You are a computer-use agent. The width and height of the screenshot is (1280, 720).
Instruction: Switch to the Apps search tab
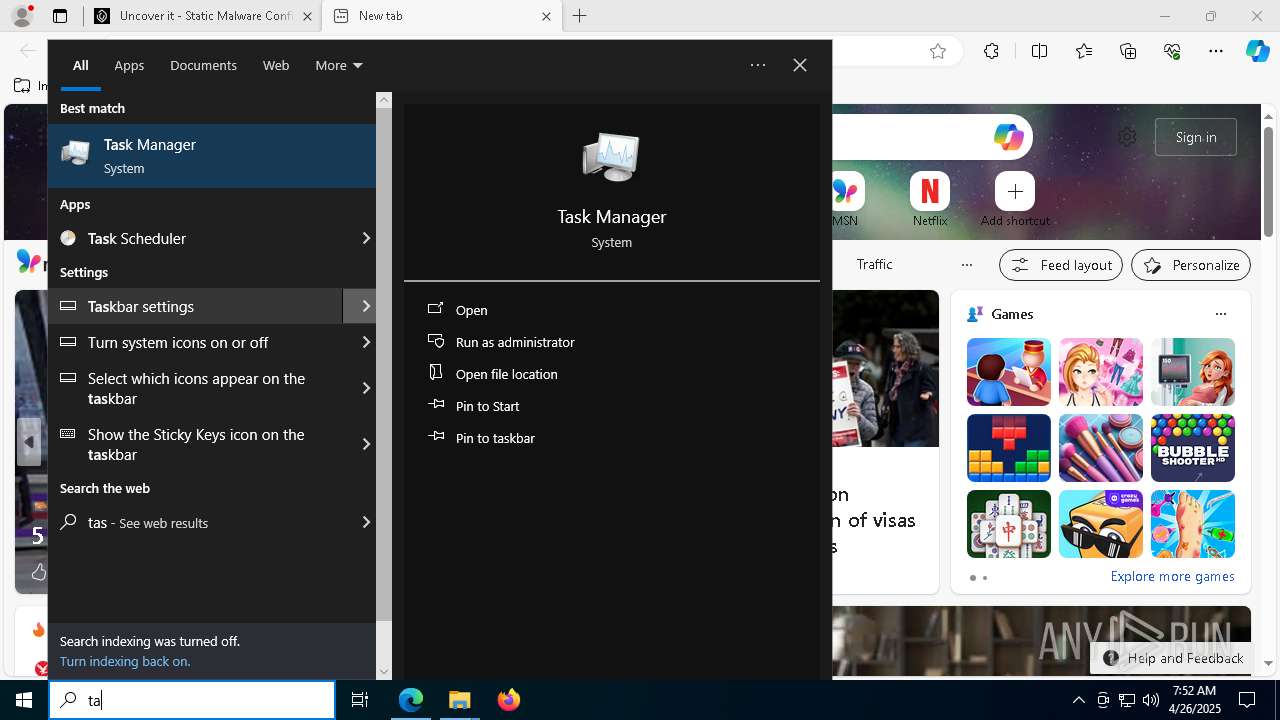coord(129,65)
